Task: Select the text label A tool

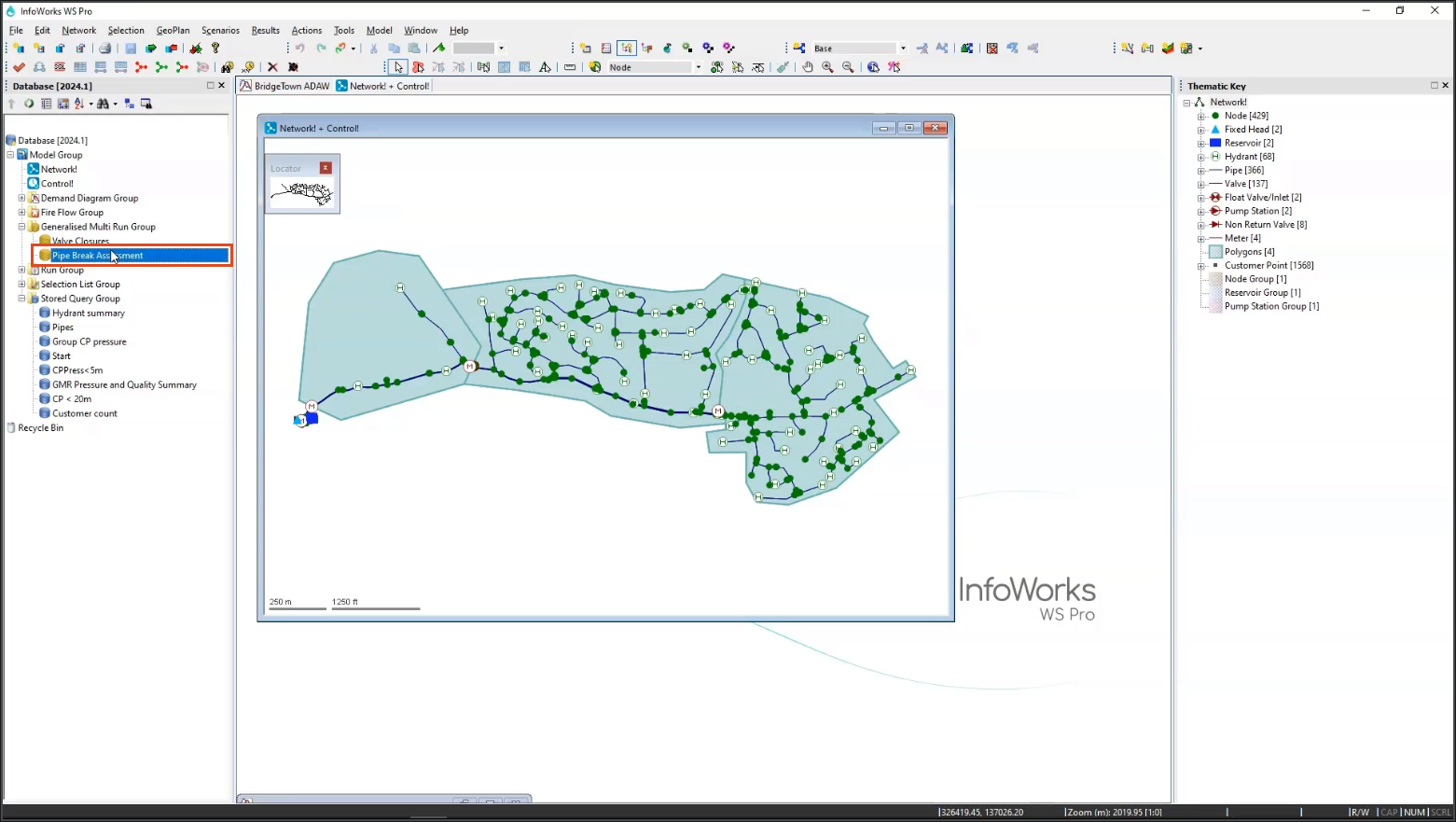Action: (545, 67)
